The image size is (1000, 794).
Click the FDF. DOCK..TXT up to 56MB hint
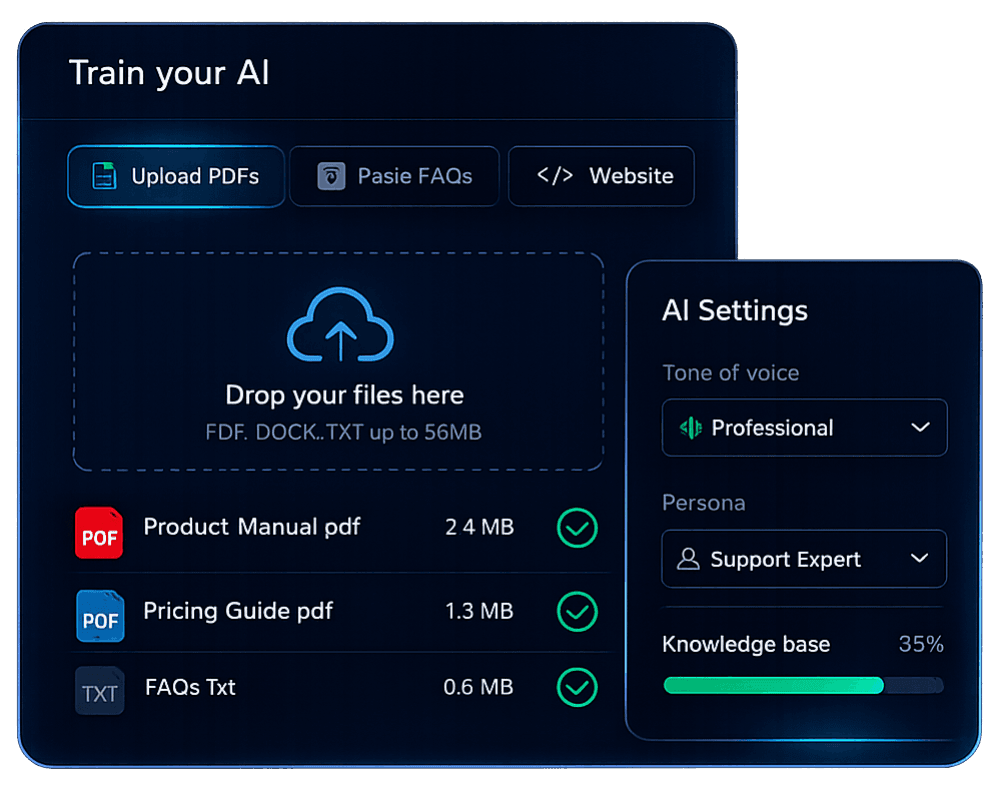(344, 432)
